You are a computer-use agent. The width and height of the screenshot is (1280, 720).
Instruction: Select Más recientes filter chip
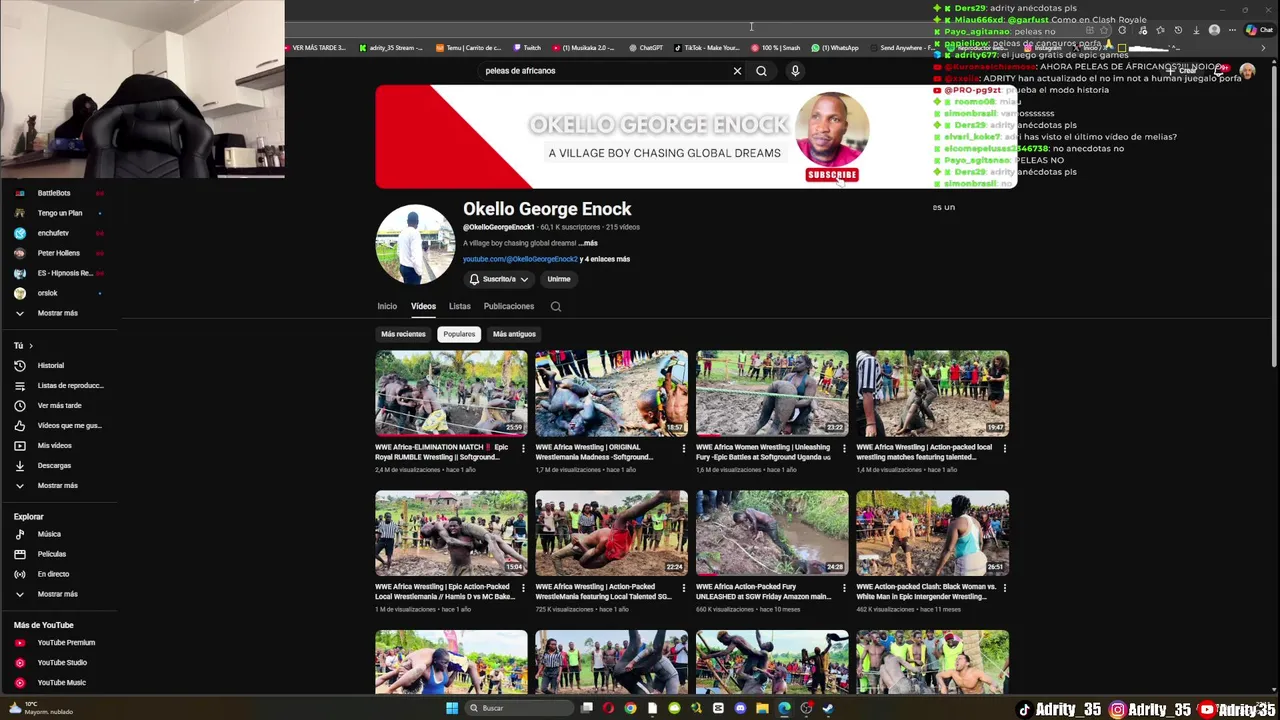403,334
